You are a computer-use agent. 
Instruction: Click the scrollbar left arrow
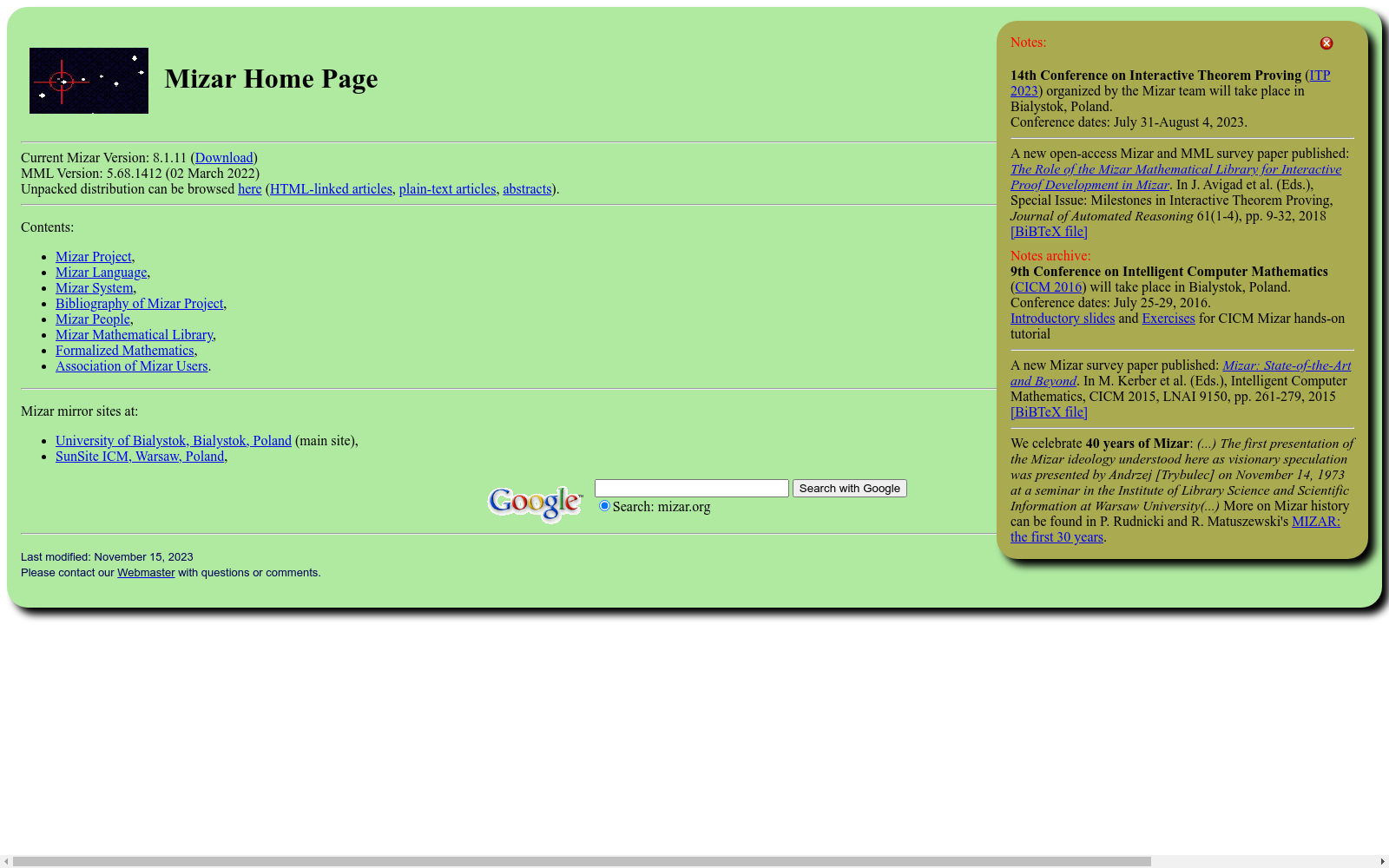coord(6,862)
